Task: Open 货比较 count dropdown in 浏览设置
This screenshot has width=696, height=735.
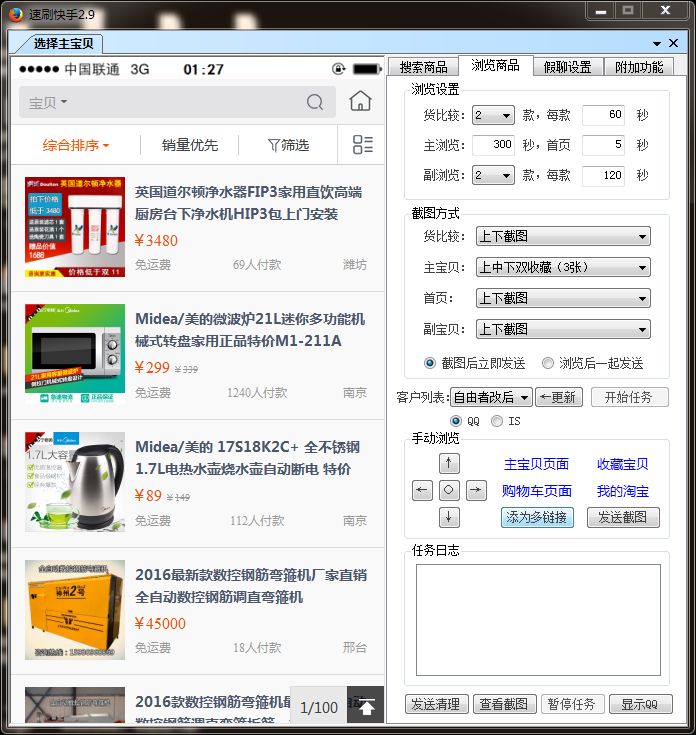Action: tap(493, 115)
